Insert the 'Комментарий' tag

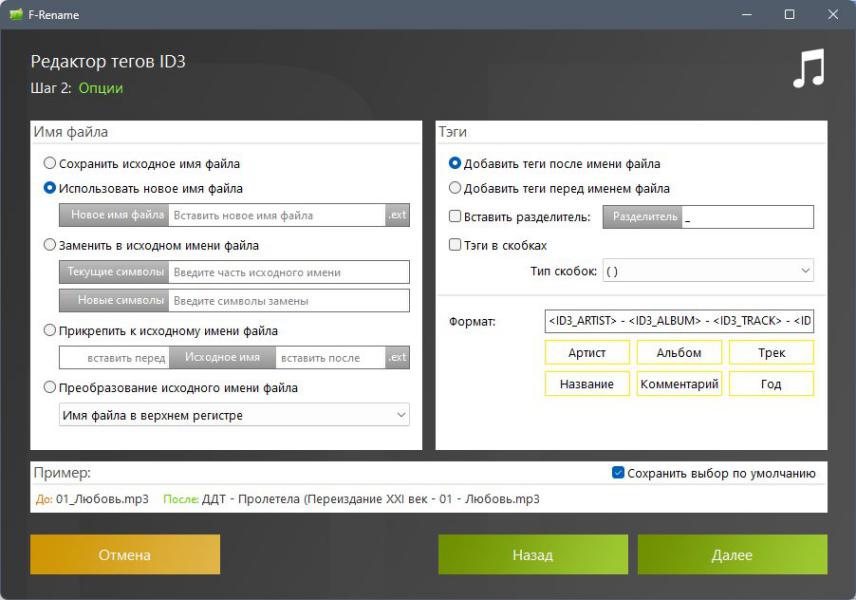coord(679,384)
